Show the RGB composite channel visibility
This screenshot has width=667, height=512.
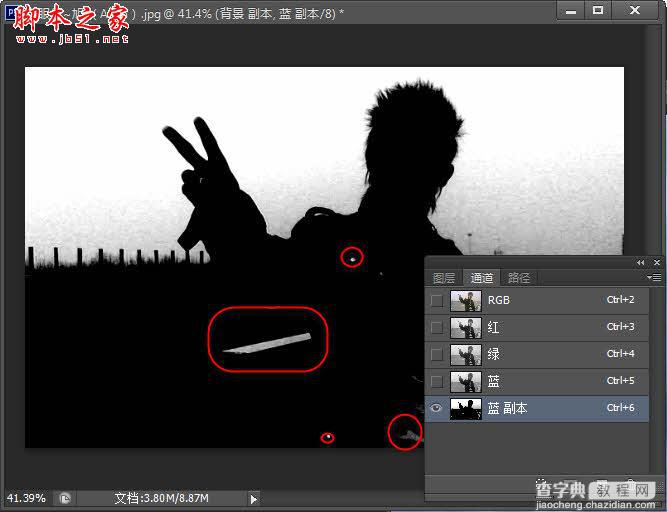click(x=436, y=300)
